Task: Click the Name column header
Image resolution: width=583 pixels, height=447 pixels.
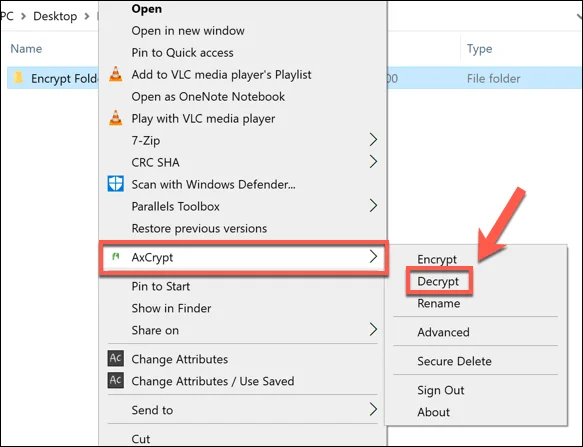Action: [26, 49]
